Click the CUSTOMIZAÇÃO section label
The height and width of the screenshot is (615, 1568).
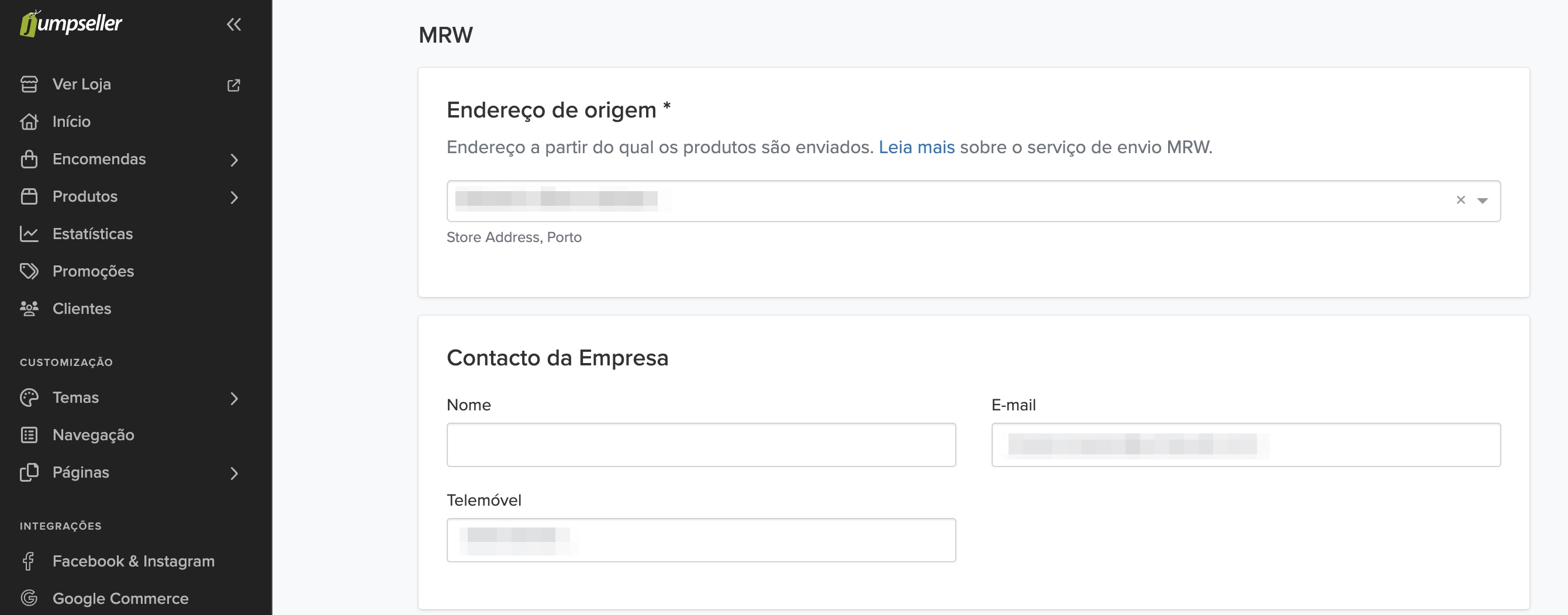click(x=66, y=362)
